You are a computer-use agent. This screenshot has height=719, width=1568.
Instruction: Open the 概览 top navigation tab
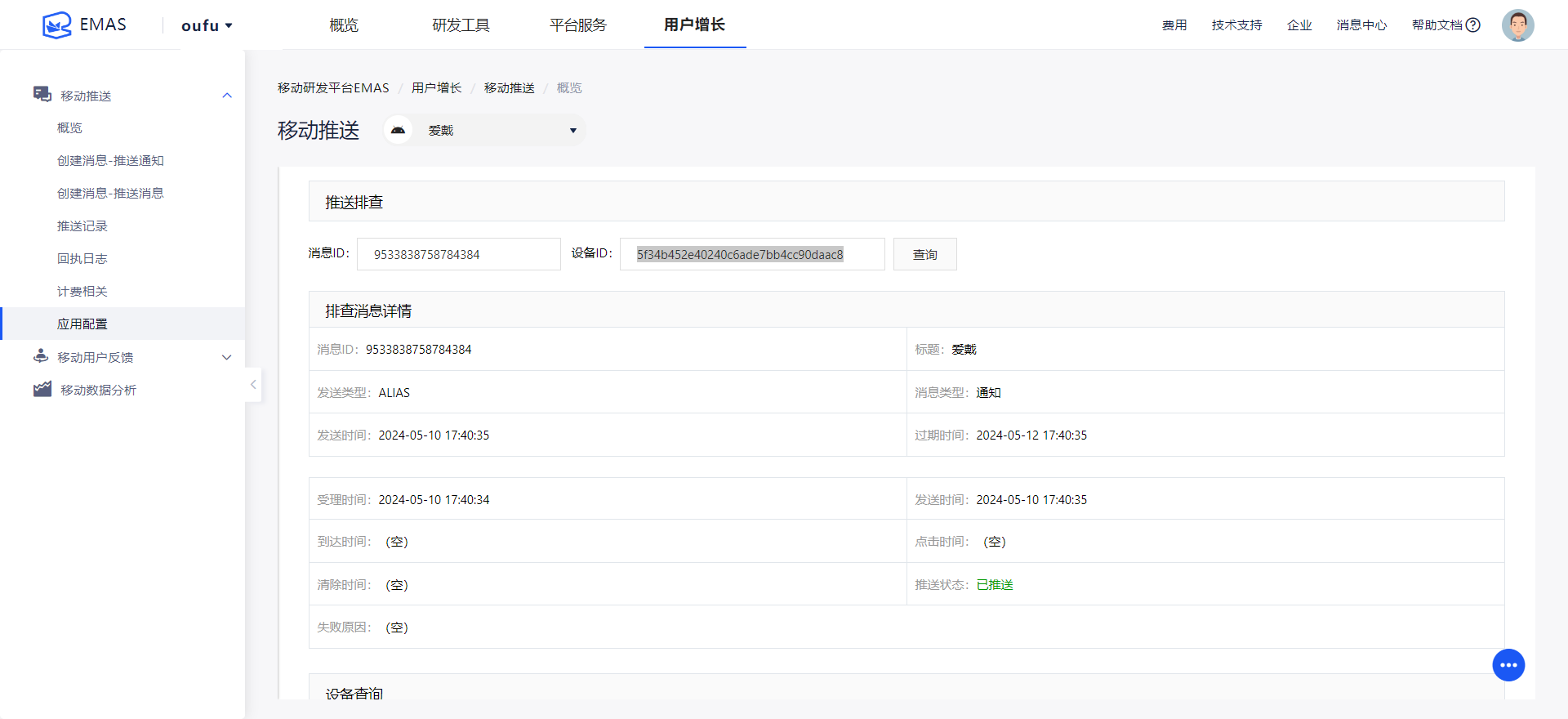coord(344,25)
